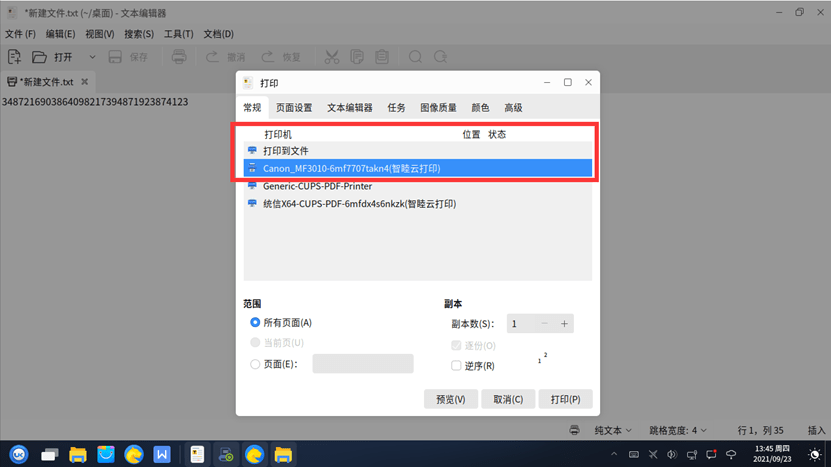Open the 纯文本 syntax dropdown
Viewport: 832px width, 467px height.
click(613, 430)
